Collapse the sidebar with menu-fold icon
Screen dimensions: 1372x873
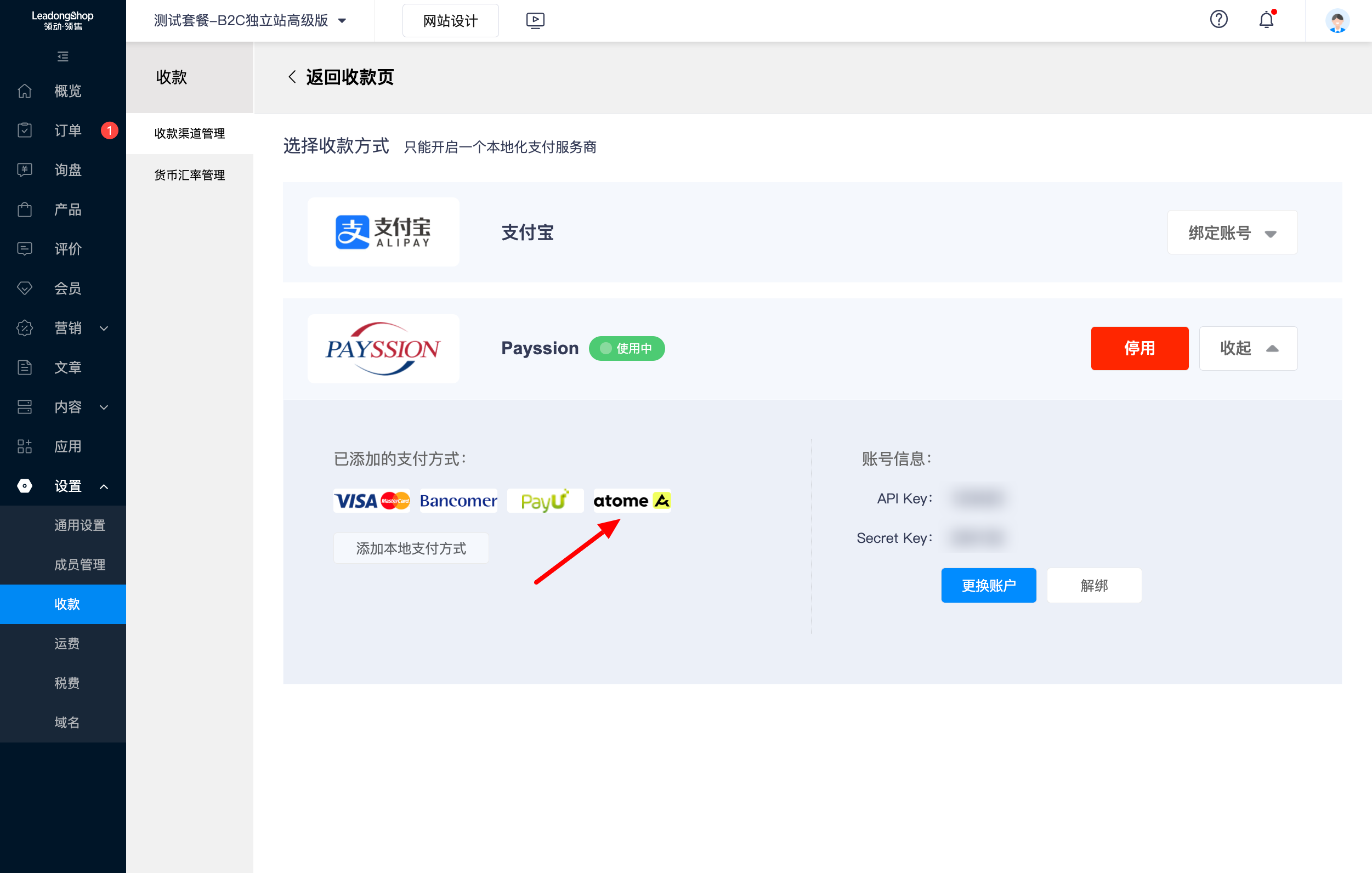tap(63, 56)
